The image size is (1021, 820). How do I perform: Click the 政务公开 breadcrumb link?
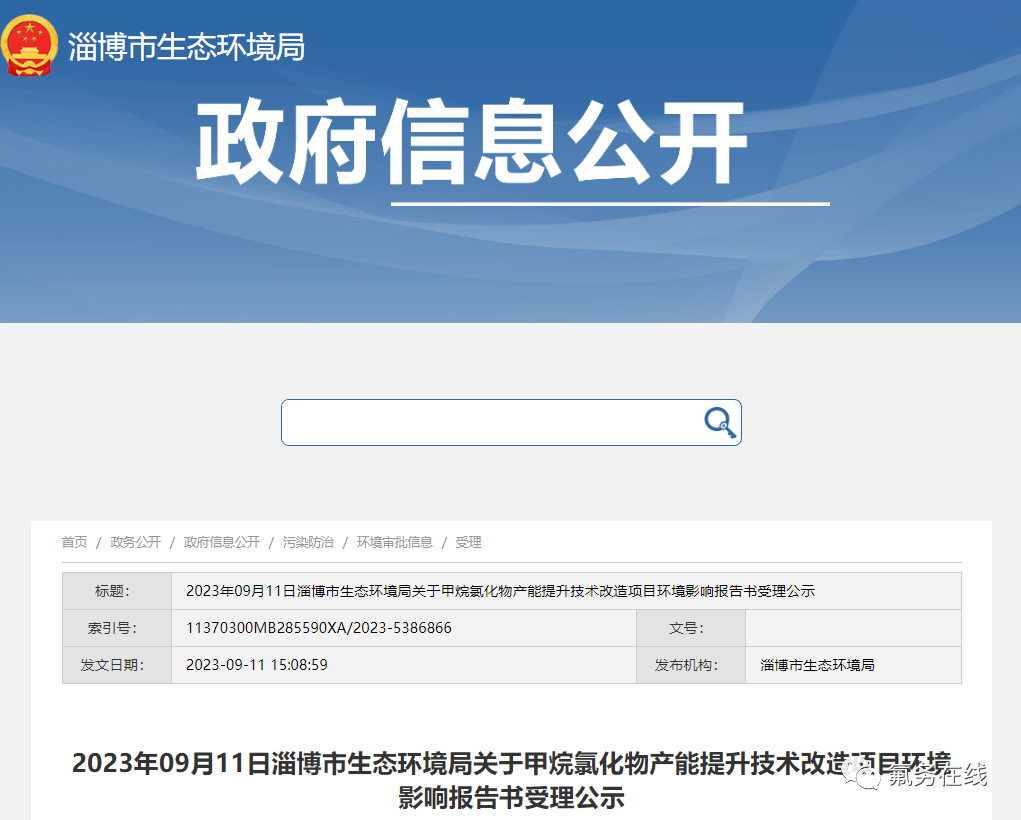pos(135,542)
